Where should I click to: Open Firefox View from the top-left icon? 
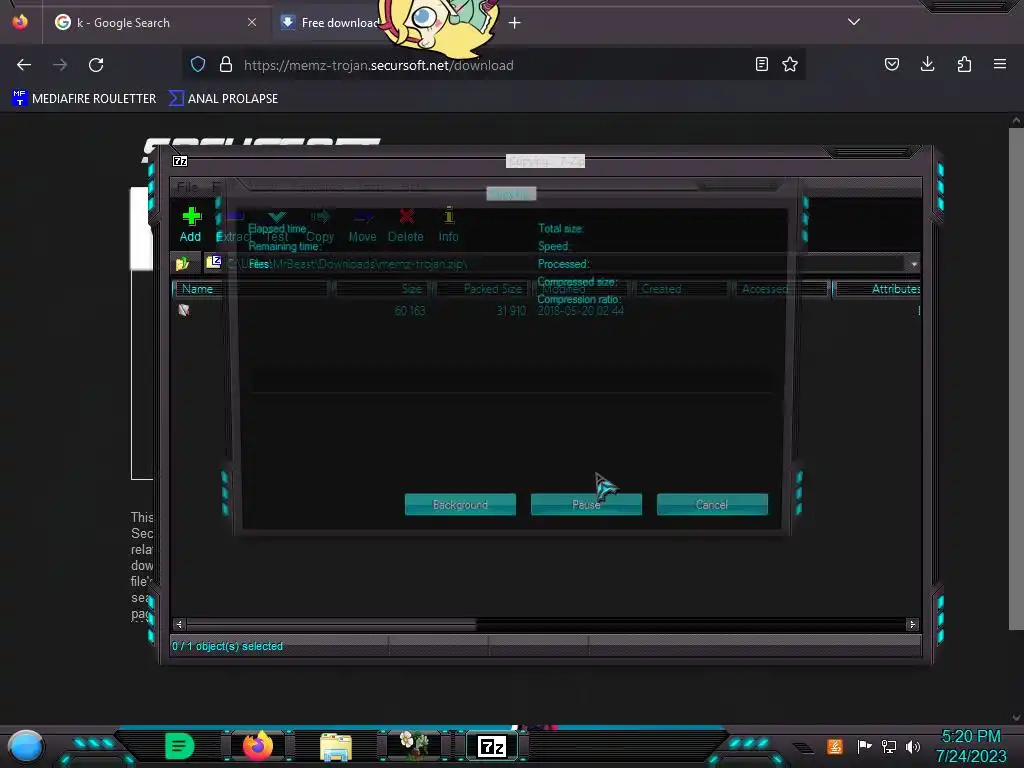20,22
